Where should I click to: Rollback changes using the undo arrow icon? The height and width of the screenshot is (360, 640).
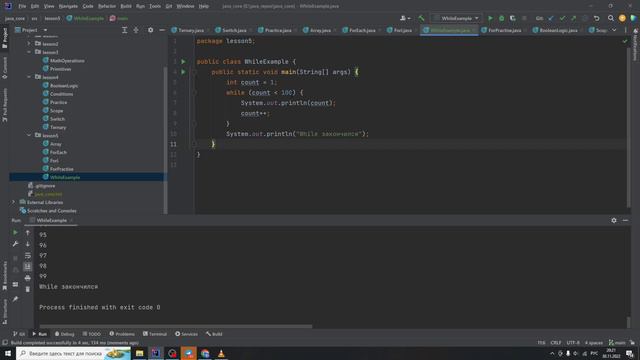(596, 18)
